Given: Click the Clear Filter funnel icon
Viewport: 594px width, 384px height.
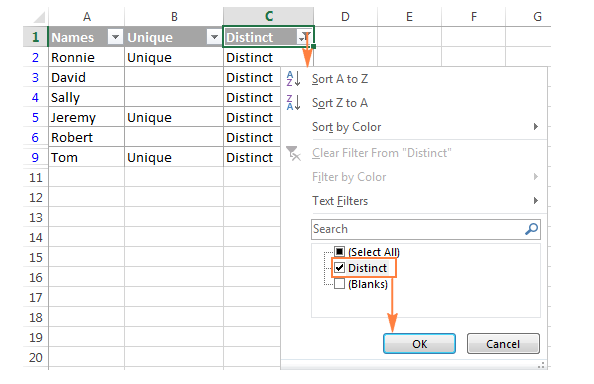Looking at the screenshot, I should click(x=293, y=153).
